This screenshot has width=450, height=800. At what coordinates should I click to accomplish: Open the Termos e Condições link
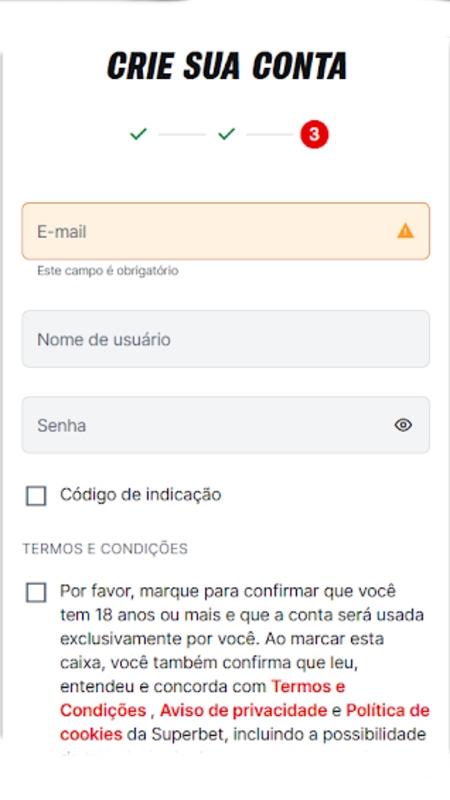(308, 687)
